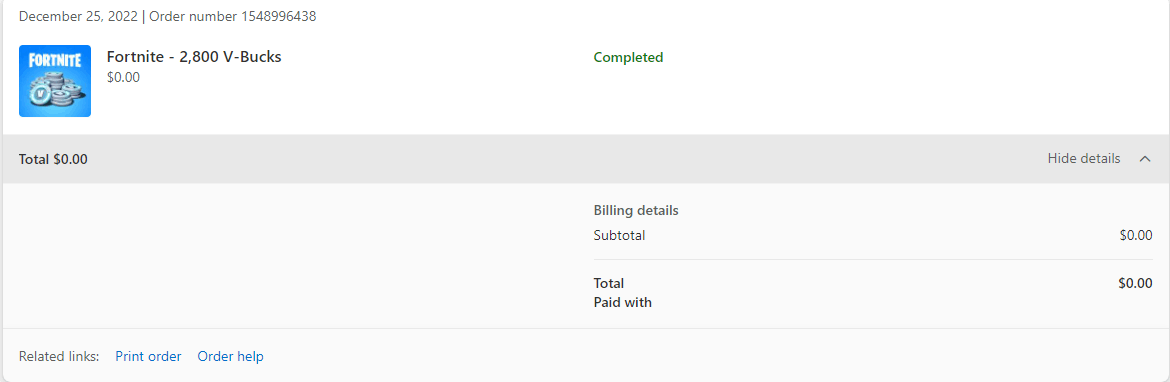Open the Order help link

point(231,357)
